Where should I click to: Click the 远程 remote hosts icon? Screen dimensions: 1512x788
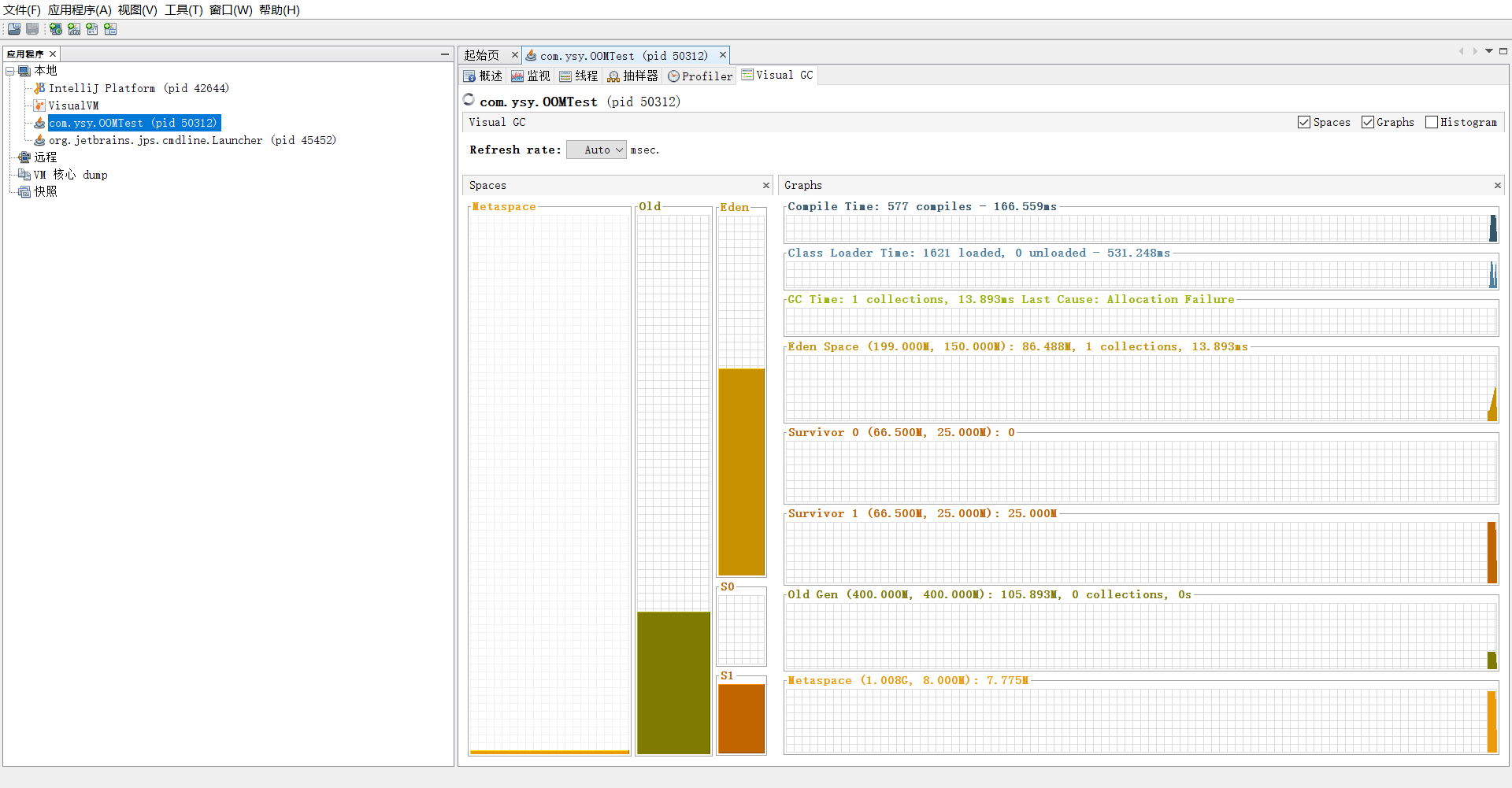[24, 157]
